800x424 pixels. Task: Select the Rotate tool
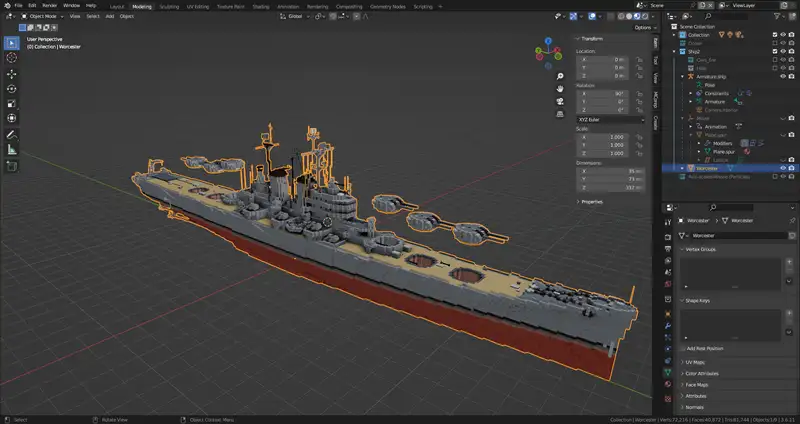(12, 89)
